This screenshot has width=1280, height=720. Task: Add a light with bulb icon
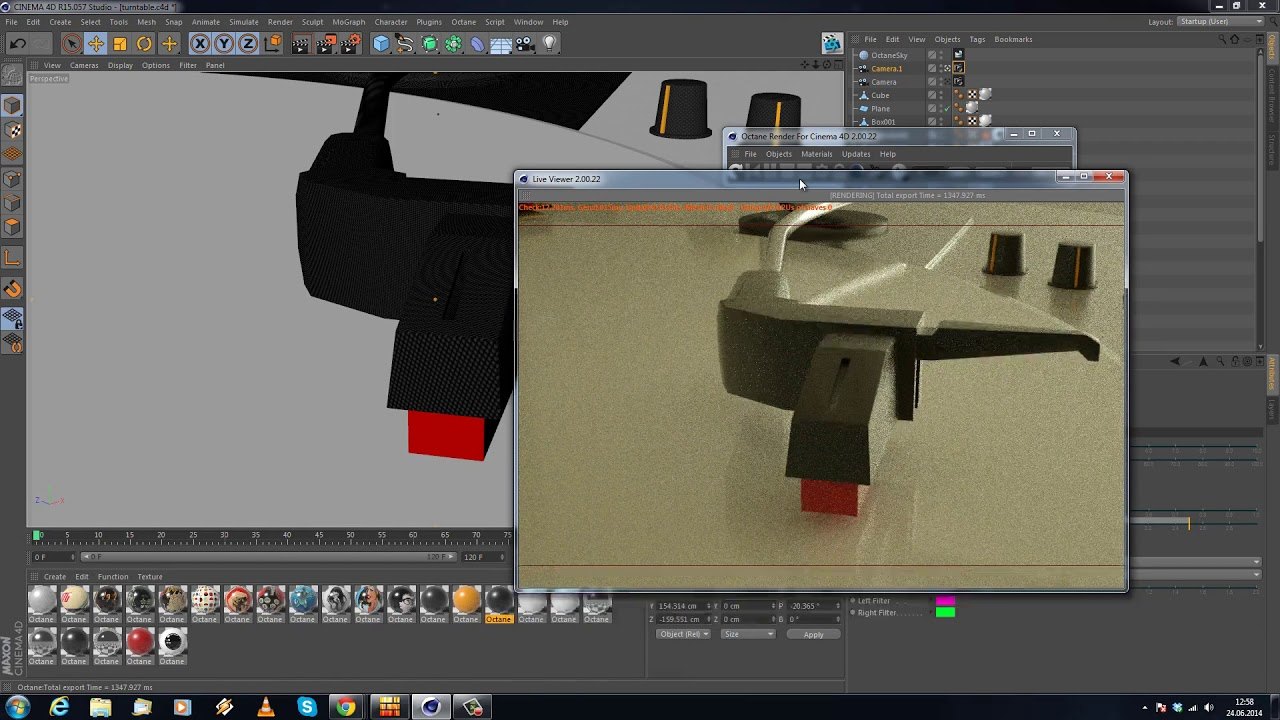point(549,43)
